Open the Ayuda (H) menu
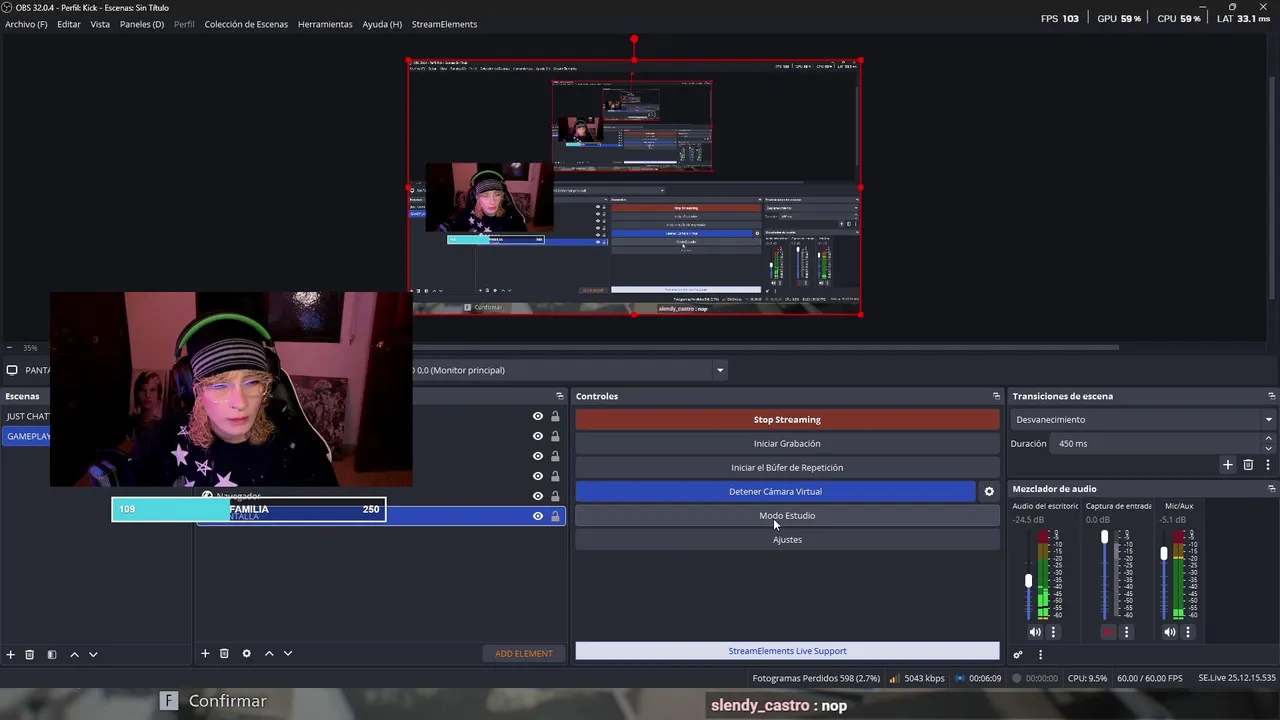This screenshot has height=720, width=1280. [x=382, y=24]
